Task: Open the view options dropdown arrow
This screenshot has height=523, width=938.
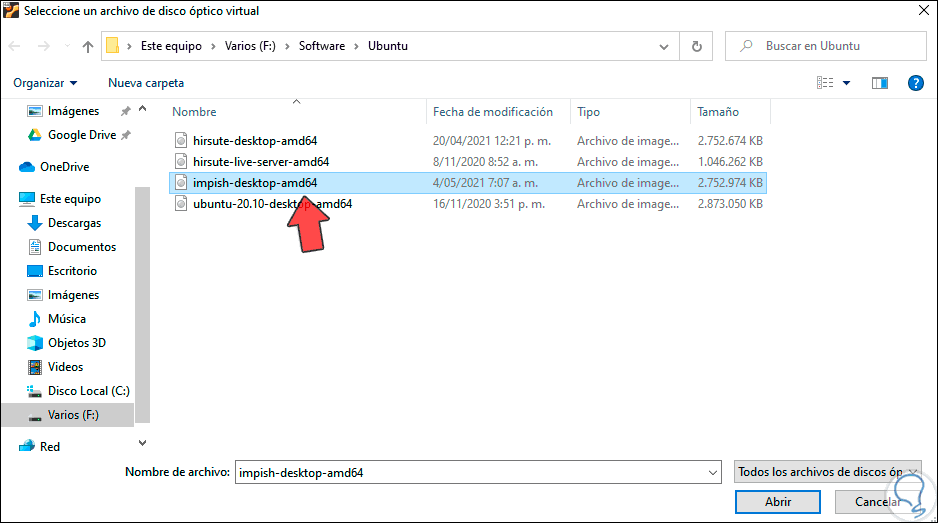Action: point(846,83)
